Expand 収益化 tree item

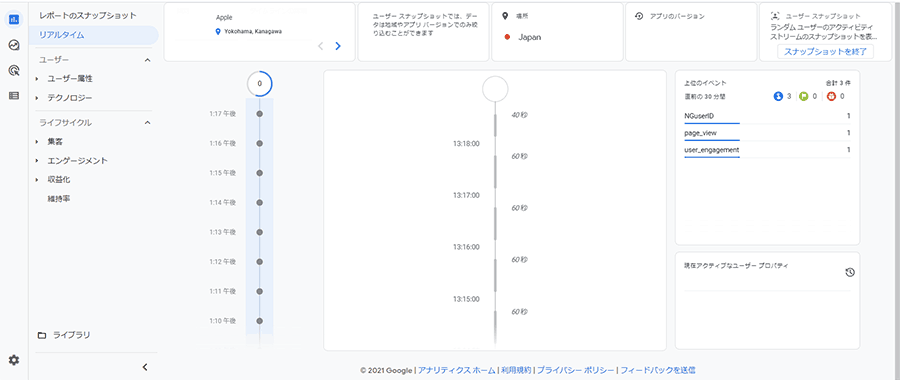(37, 180)
